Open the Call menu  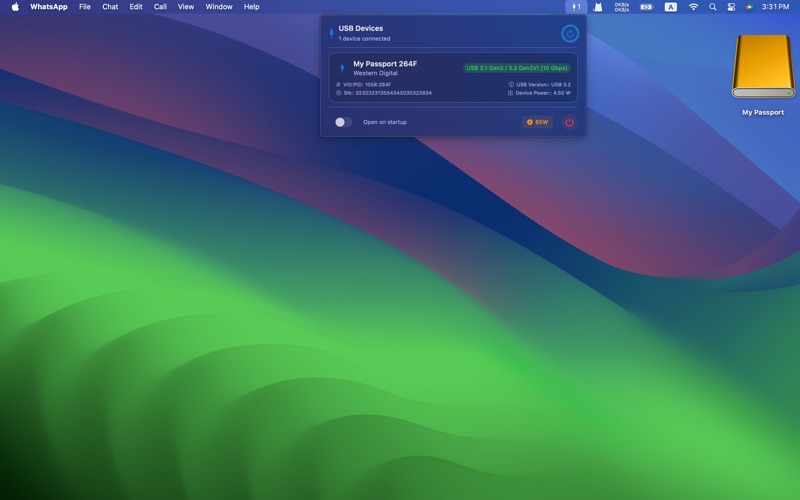point(160,7)
